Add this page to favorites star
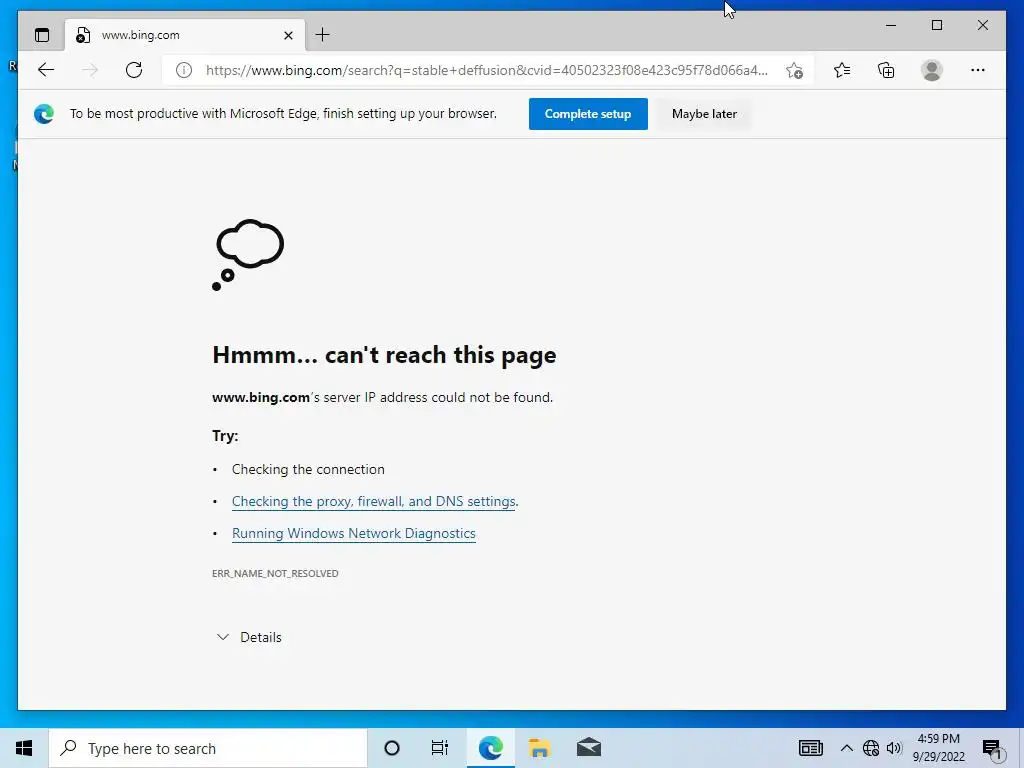 pyautogui.click(x=794, y=71)
